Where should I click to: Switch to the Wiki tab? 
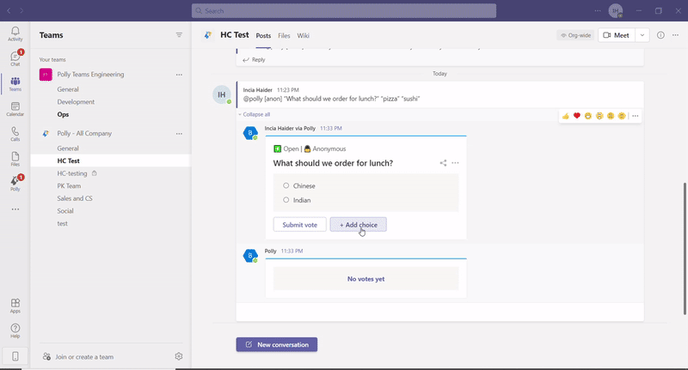coord(303,36)
